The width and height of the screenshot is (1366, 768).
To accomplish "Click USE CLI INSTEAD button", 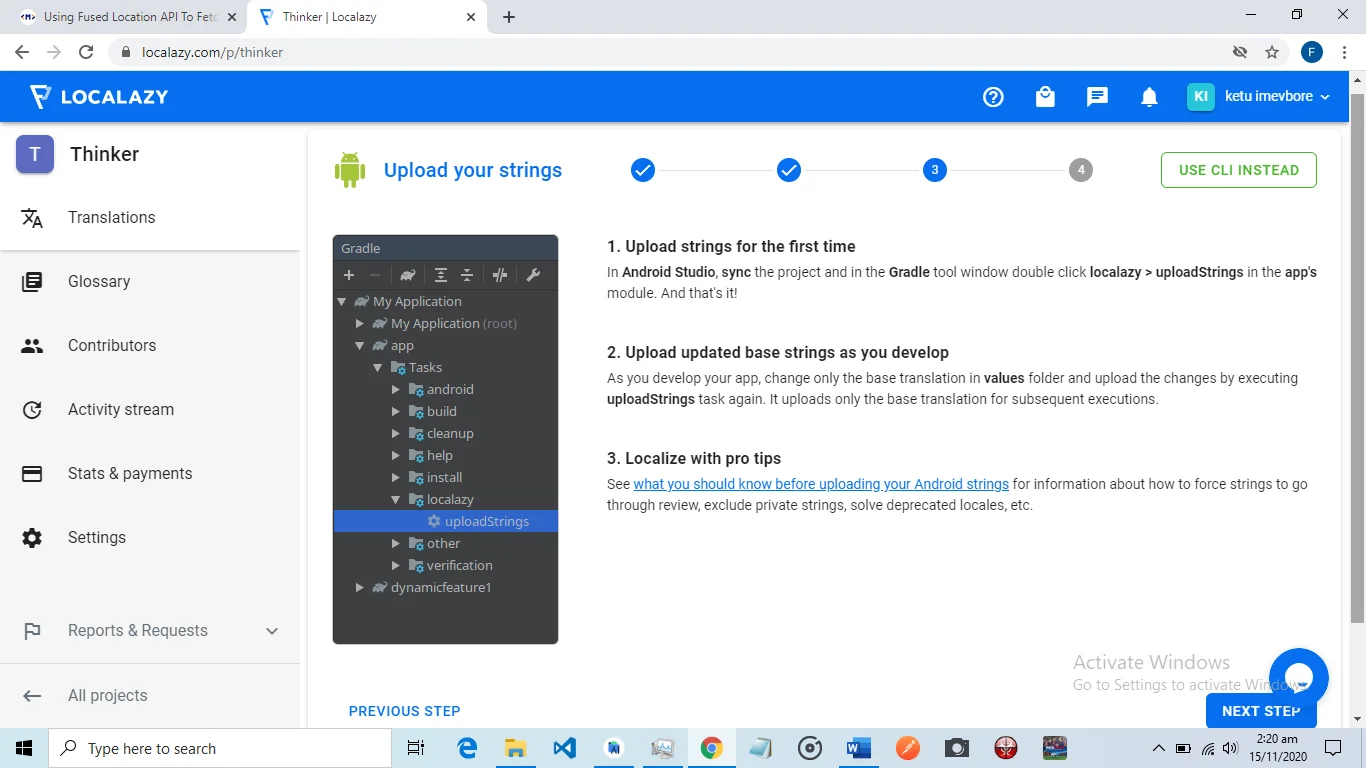I will click(x=1239, y=170).
